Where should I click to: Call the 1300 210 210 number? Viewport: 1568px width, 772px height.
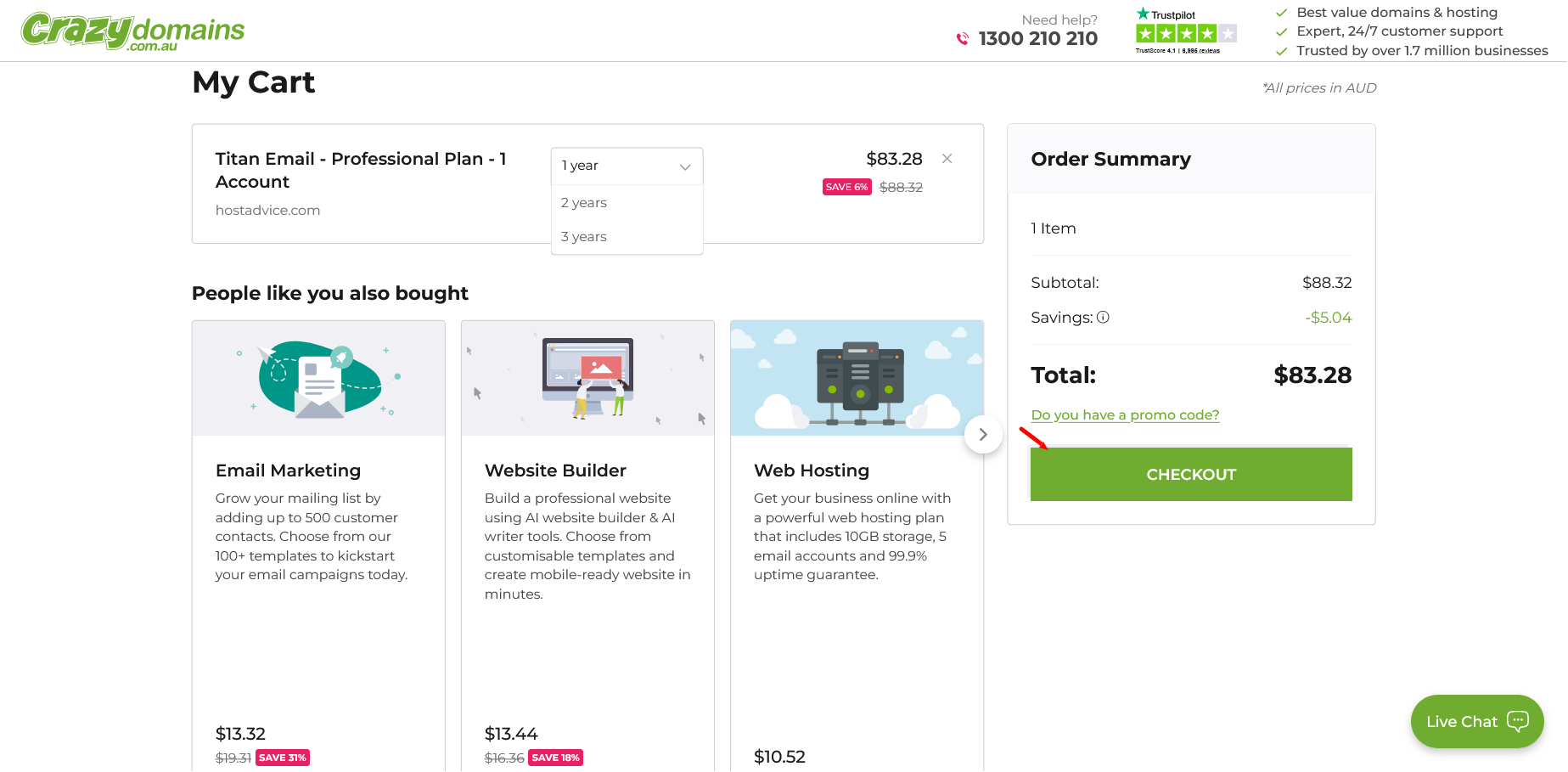click(x=1037, y=38)
